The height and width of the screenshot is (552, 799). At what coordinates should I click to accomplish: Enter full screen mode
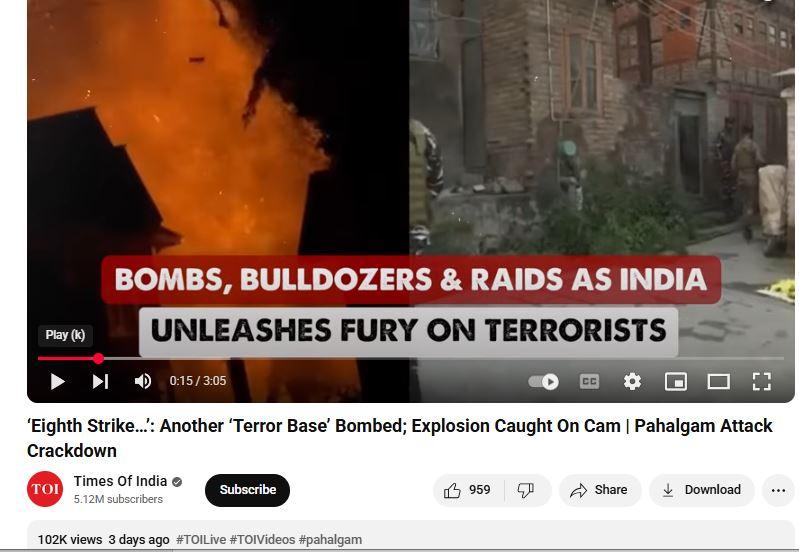point(762,381)
